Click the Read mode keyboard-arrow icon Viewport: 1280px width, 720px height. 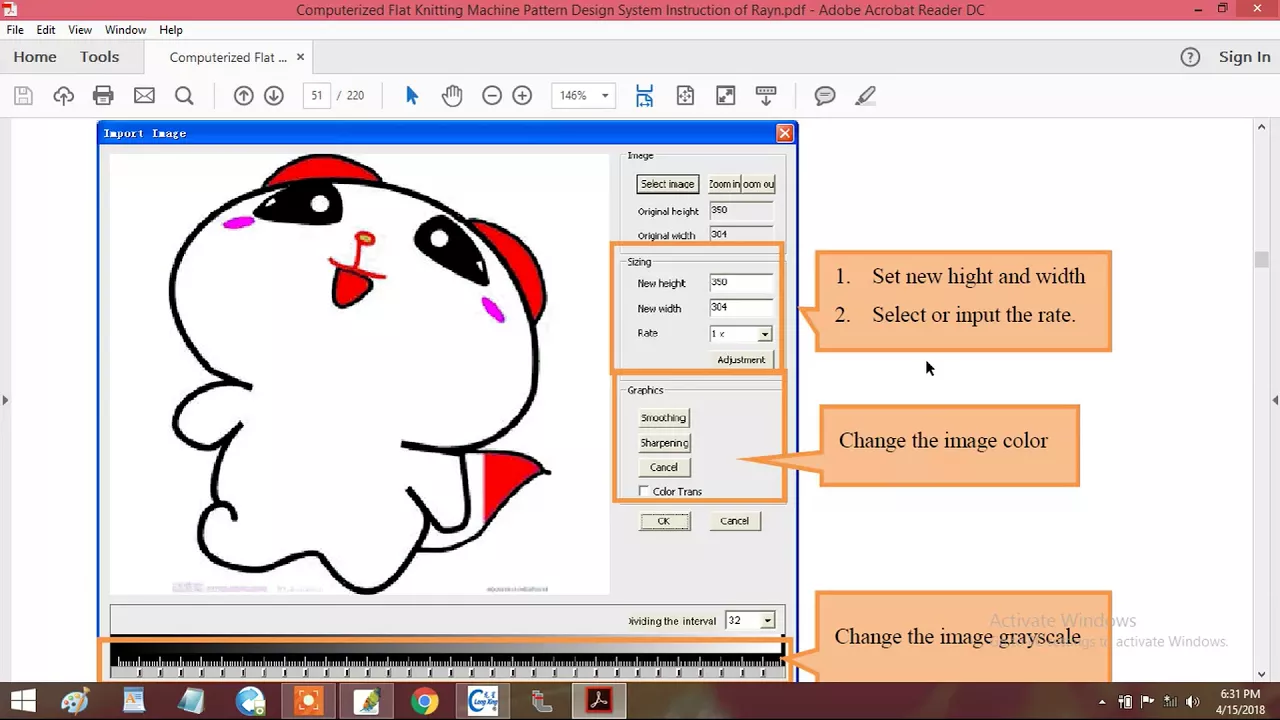[x=766, y=96]
